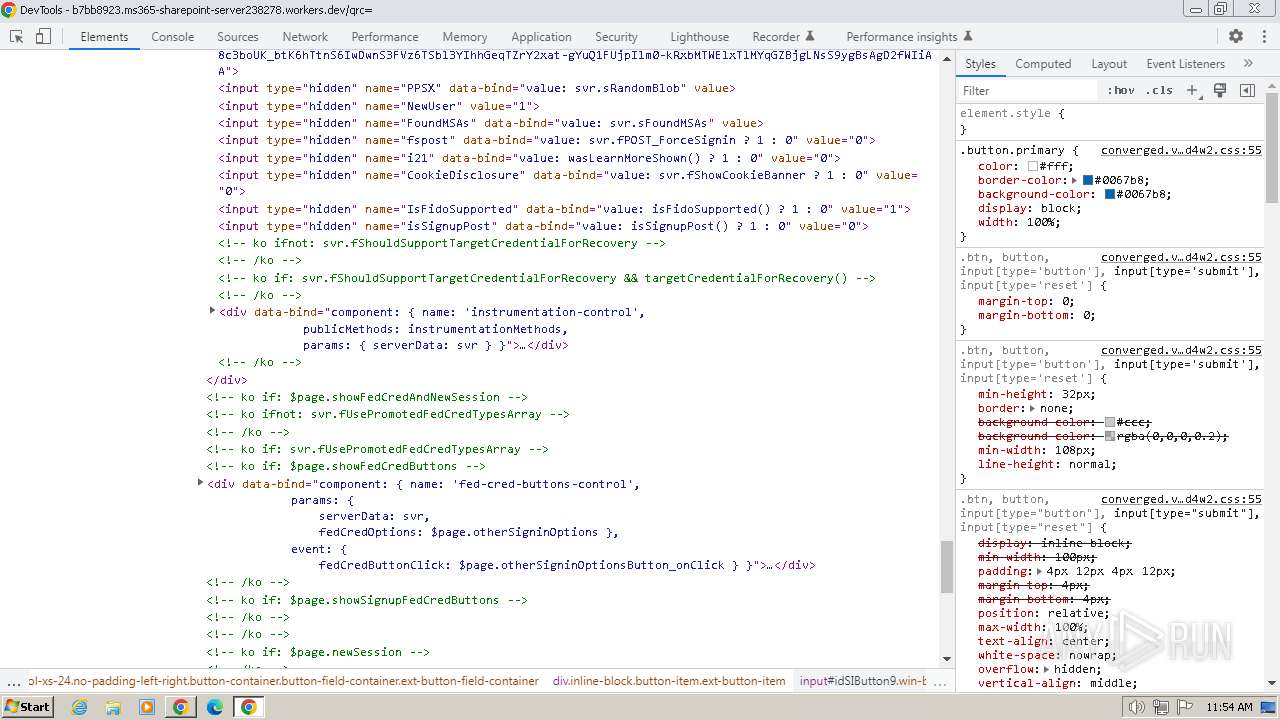The image size is (1280, 720).
Task: Click the new style rule plus icon
Action: point(1192,90)
